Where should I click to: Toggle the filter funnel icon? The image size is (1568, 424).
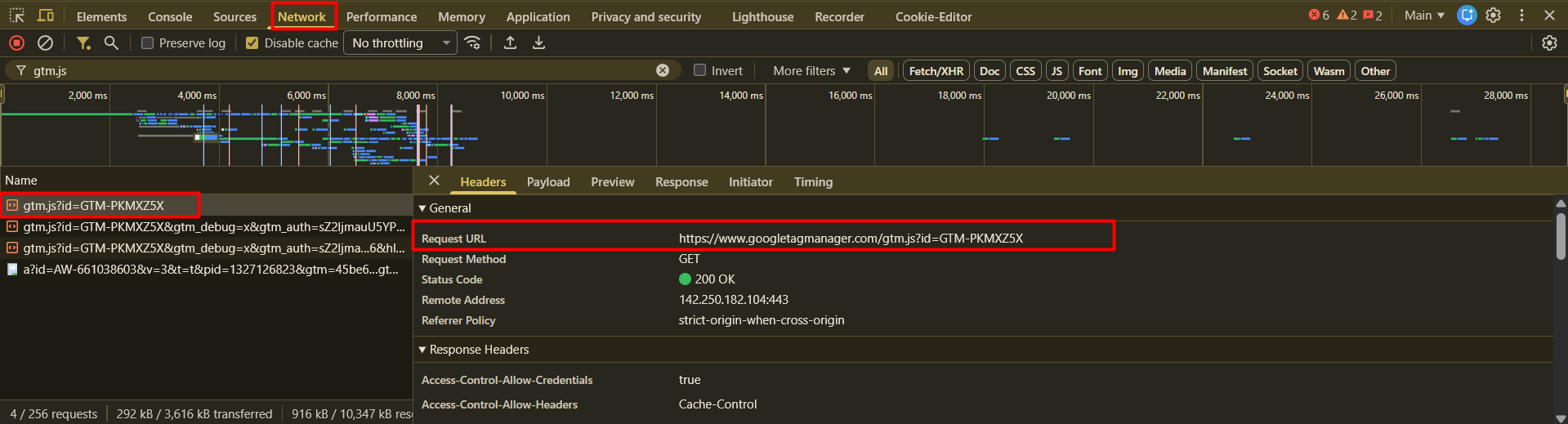[x=83, y=42]
